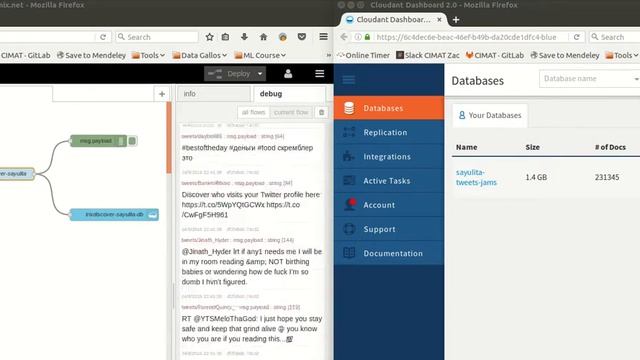The height and width of the screenshot is (360, 640).
Task: Click the Cloudant URL address field
Action: (x=466, y=37)
